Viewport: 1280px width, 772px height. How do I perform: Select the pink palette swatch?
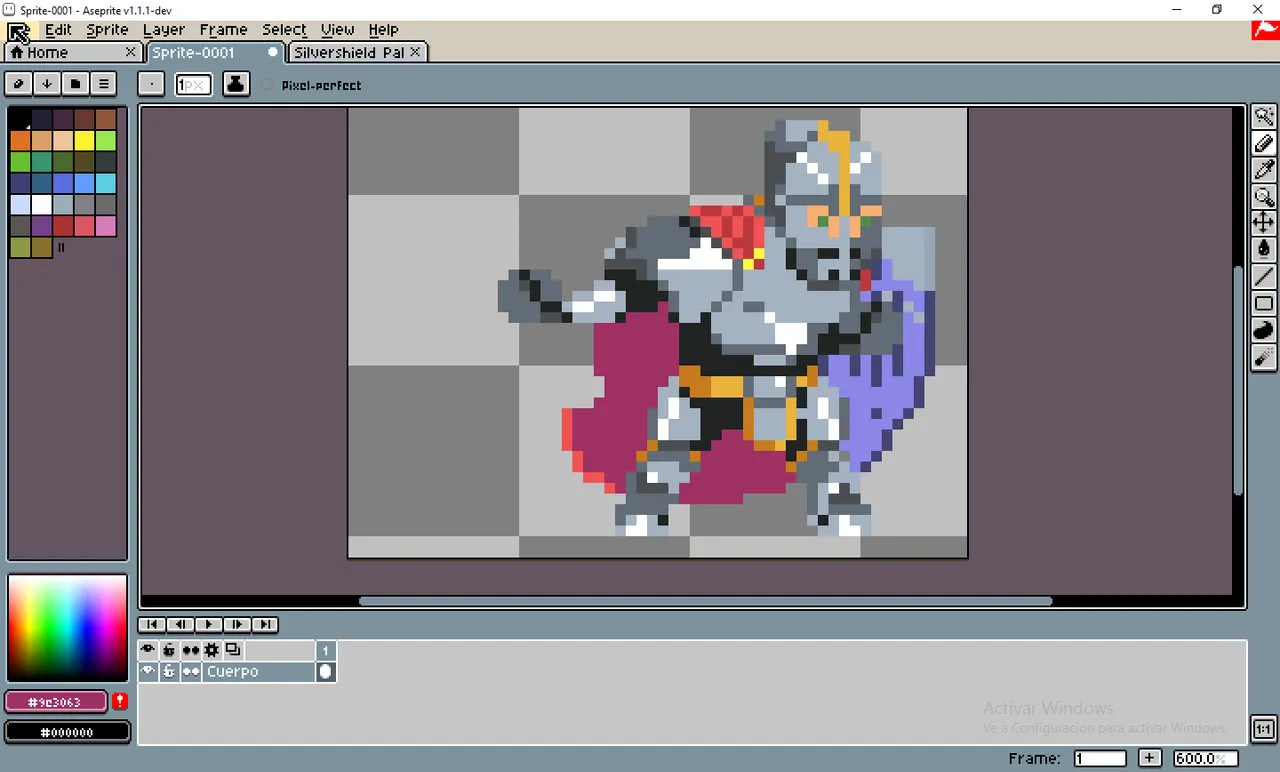click(x=105, y=225)
